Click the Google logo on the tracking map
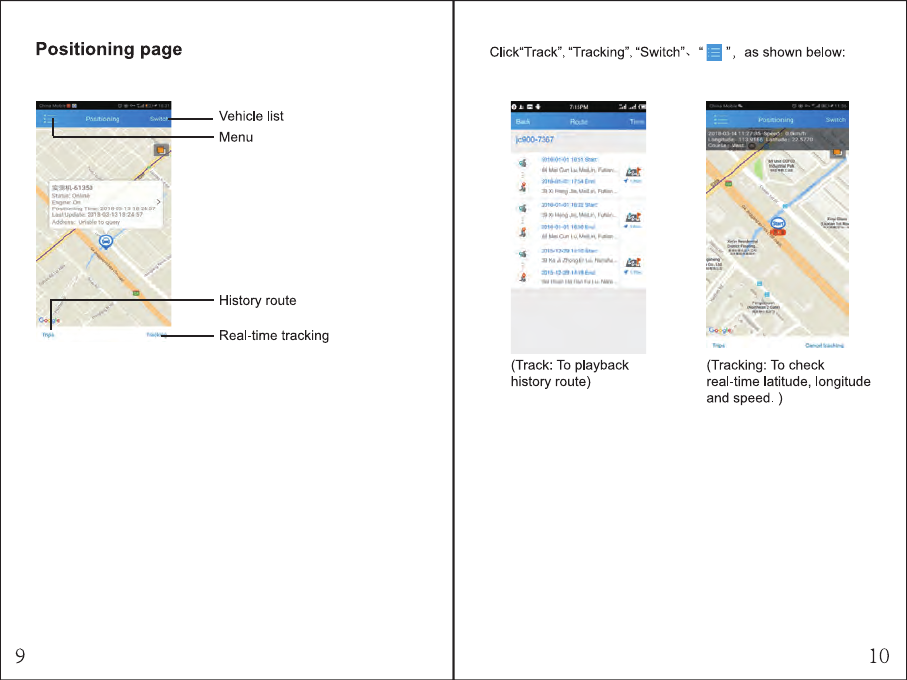Image resolution: width=907 pixels, height=680 pixels. (720, 330)
